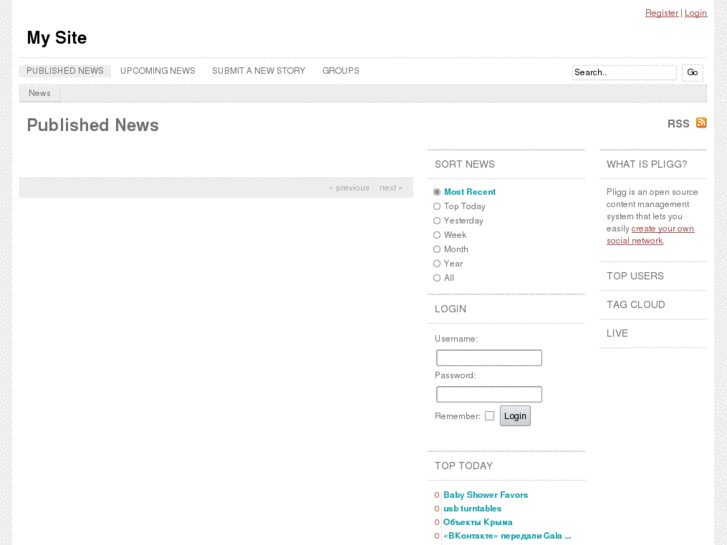Focus the Username input field

[489, 358]
